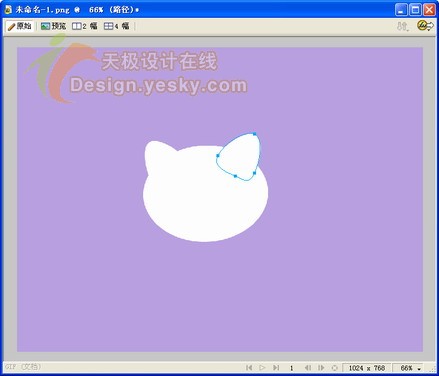Select the bottom anchor point of the ear path
This screenshot has height=376, width=439.
click(235, 176)
